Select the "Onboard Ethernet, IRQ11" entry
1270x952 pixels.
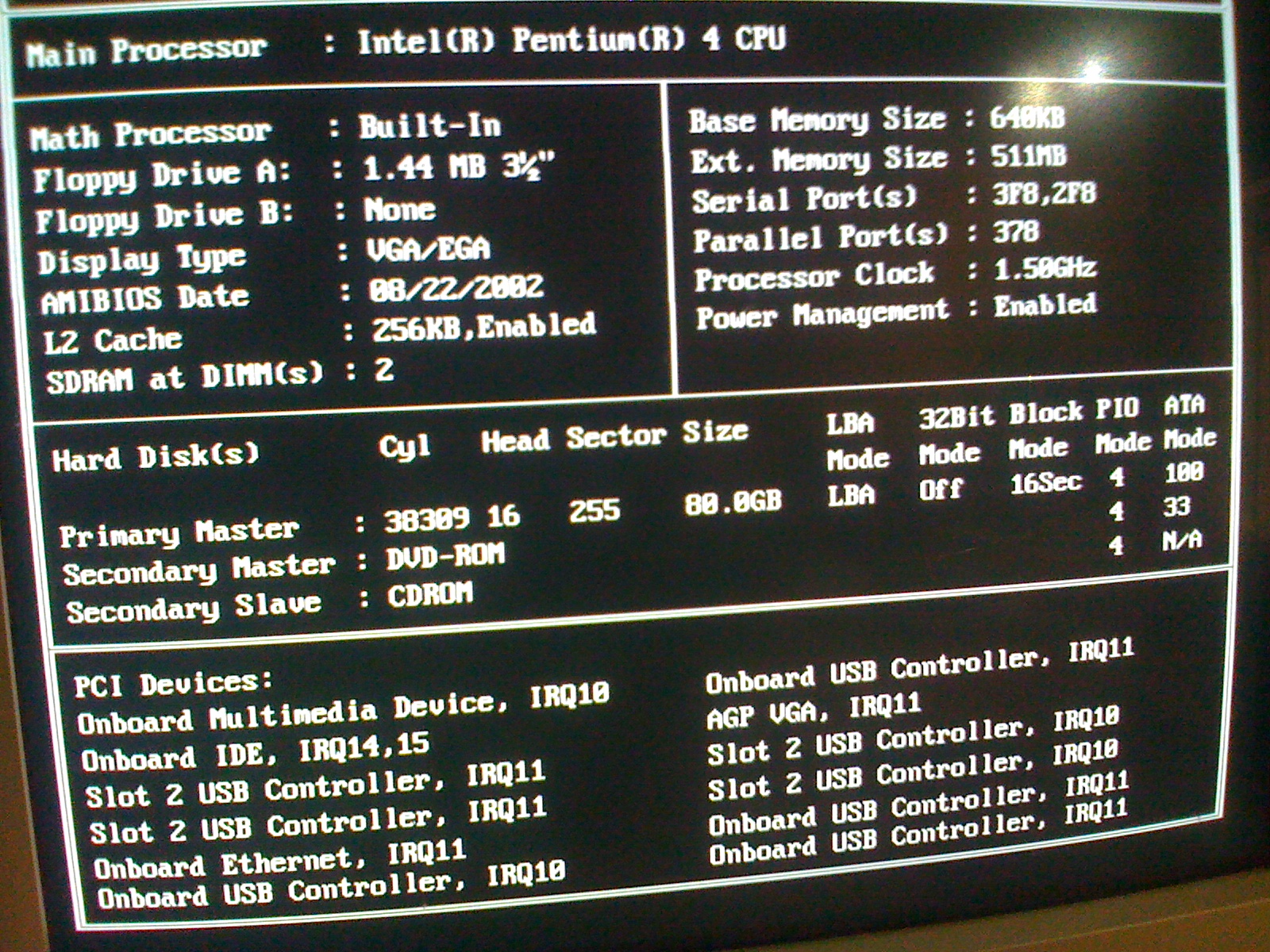click(280, 861)
